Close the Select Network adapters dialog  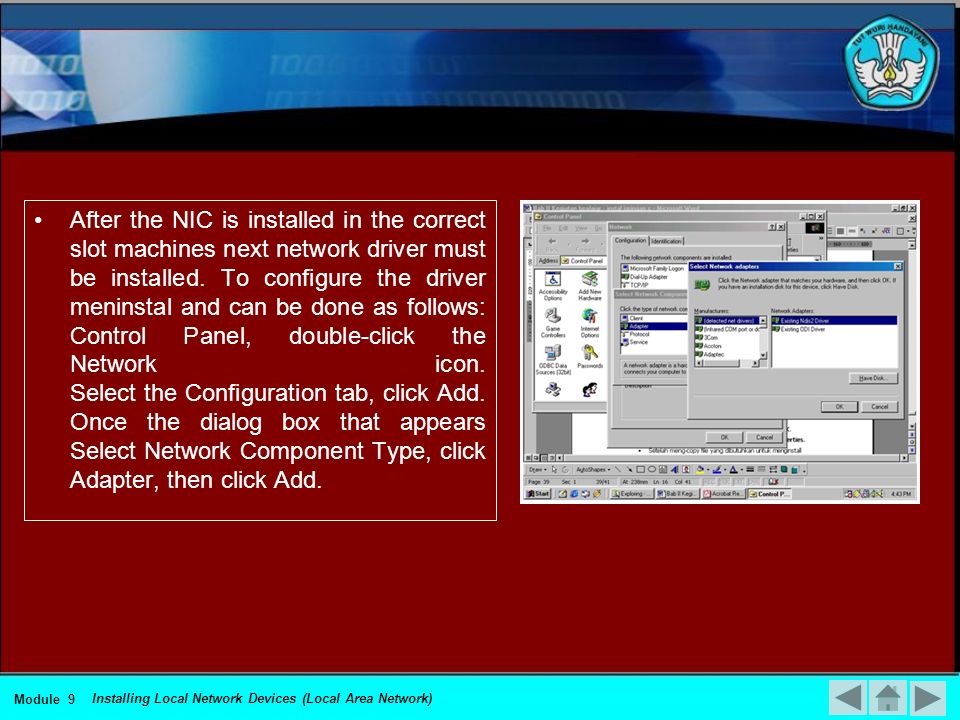(897, 266)
